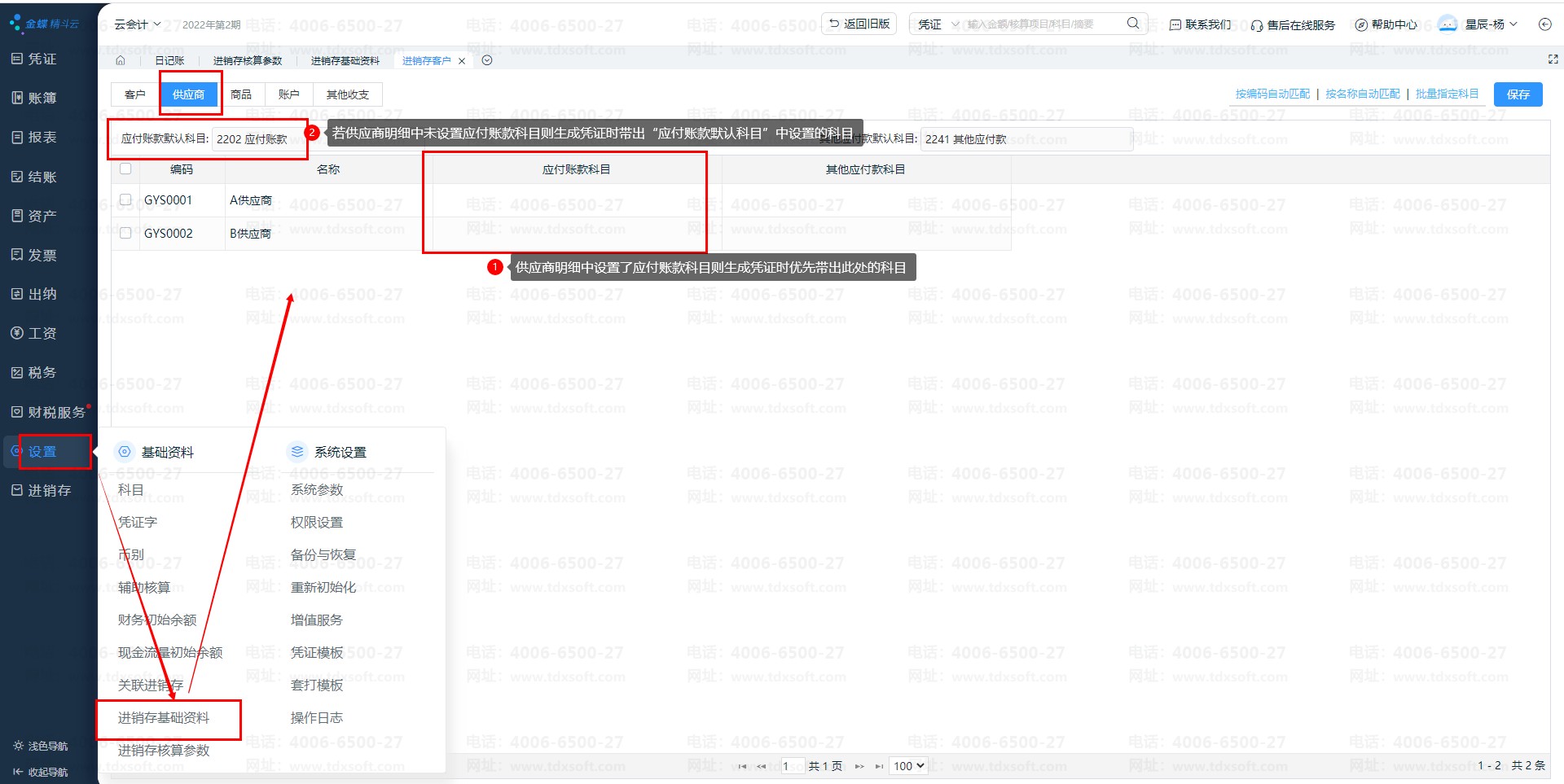This screenshot has width=1564, height=784.
Task: Go to the next page arrow
Action: [859, 766]
